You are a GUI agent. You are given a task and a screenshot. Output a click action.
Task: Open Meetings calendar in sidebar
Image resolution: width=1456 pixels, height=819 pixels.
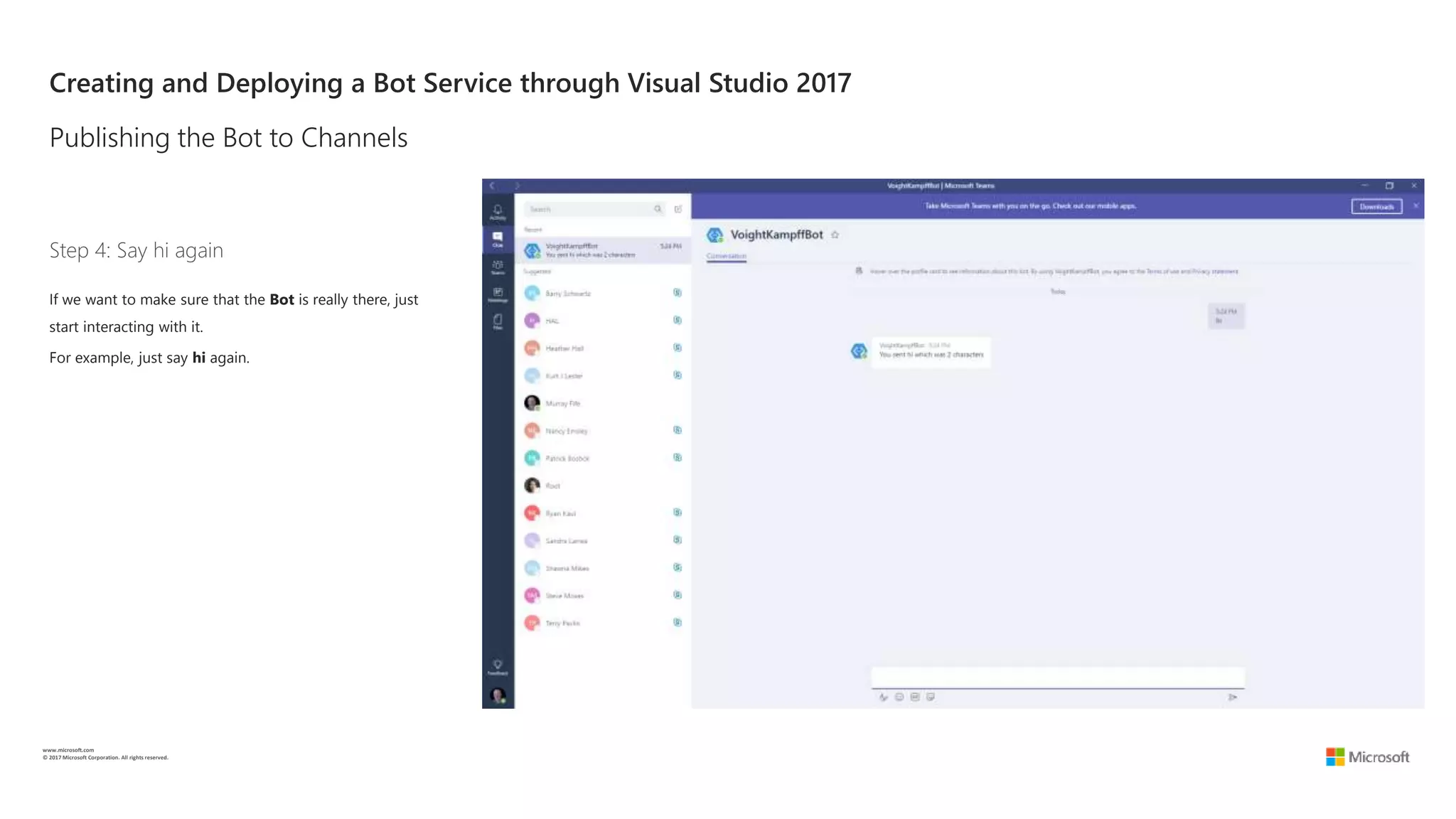[498, 294]
